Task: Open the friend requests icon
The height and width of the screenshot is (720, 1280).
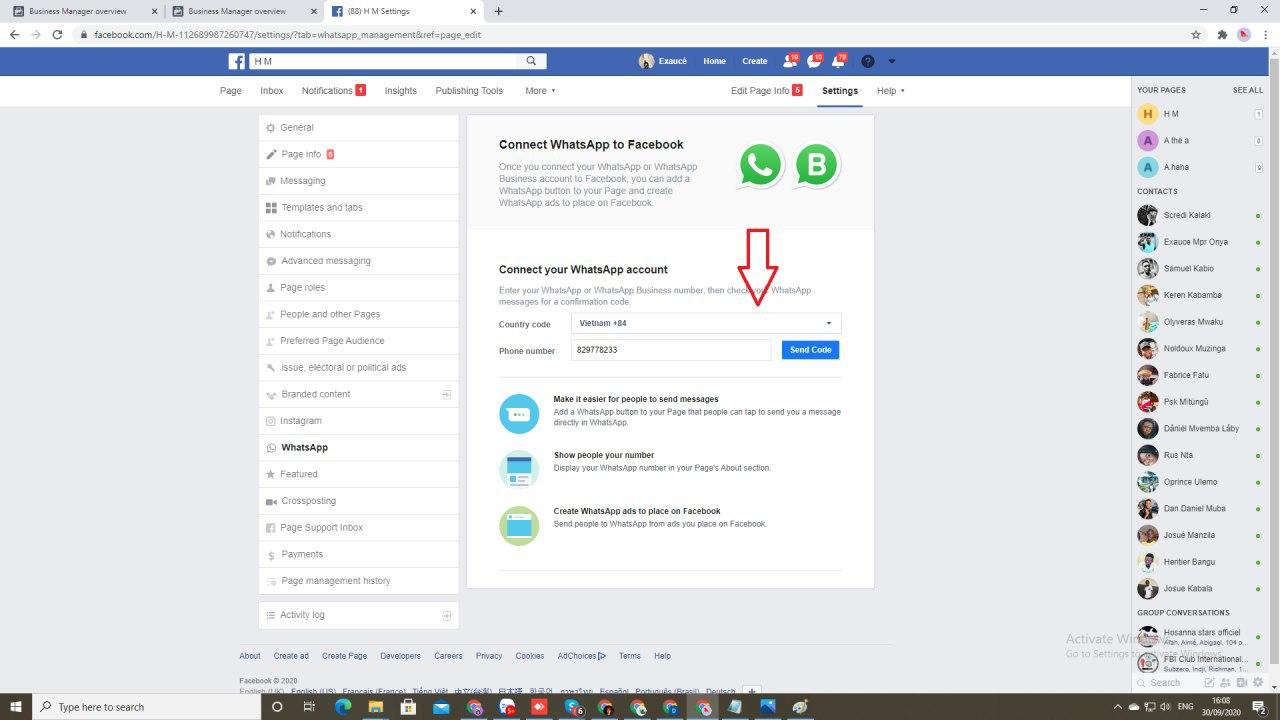Action: click(x=790, y=61)
